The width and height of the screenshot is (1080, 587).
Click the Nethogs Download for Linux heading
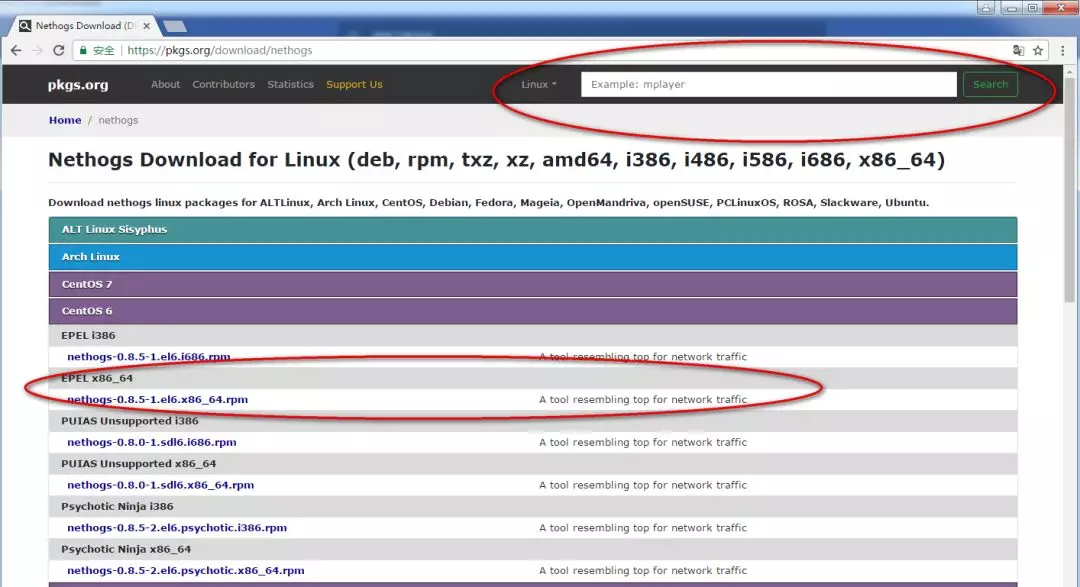click(x=496, y=160)
